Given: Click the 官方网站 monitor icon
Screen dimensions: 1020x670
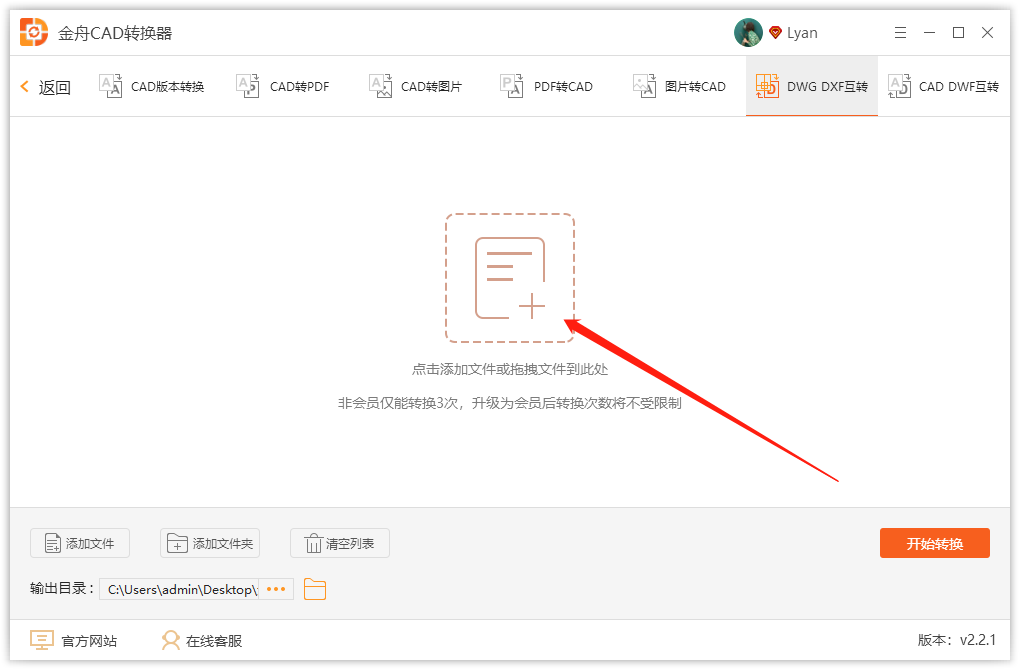Looking at the screenshot, I should [x=40, y=640].
